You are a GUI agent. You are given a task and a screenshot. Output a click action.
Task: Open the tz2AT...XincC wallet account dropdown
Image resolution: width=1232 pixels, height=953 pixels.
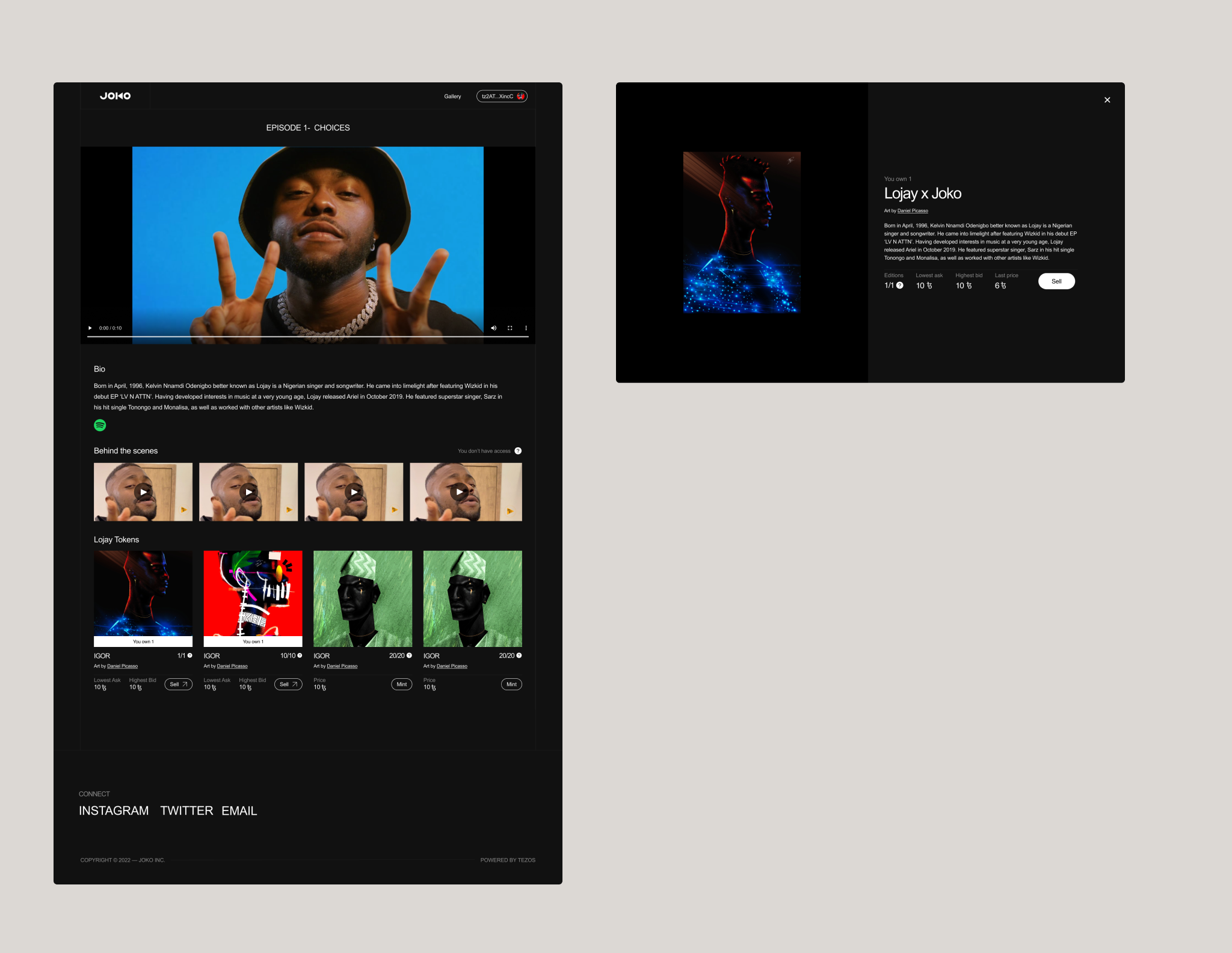(502, 96)
